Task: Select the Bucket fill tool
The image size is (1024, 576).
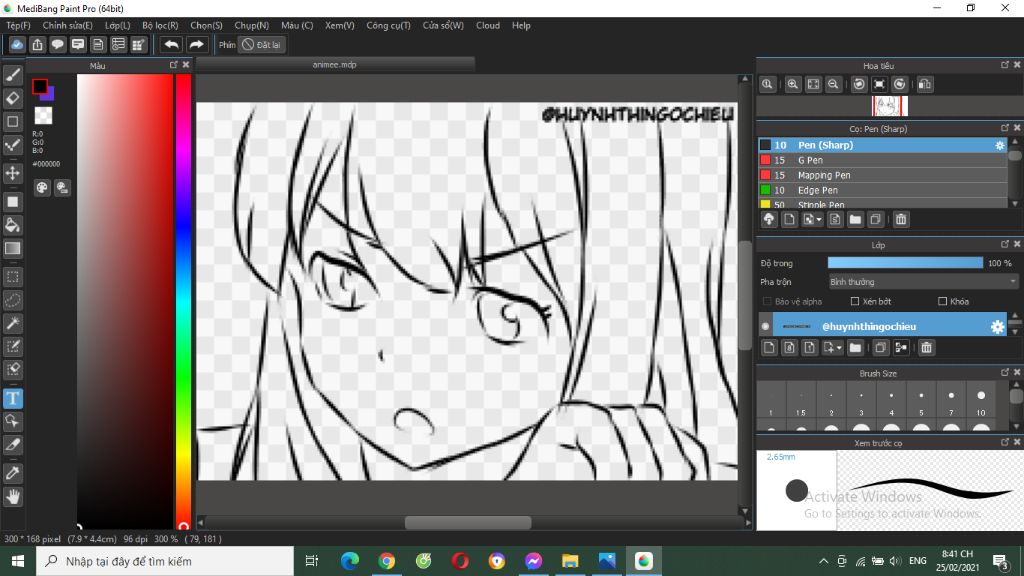Action: click(12, 225)
